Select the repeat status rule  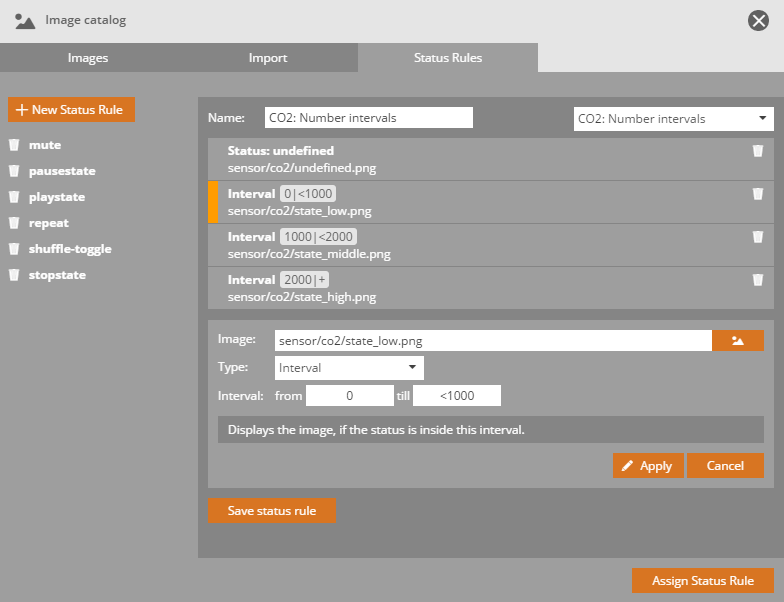pos(49,223)
